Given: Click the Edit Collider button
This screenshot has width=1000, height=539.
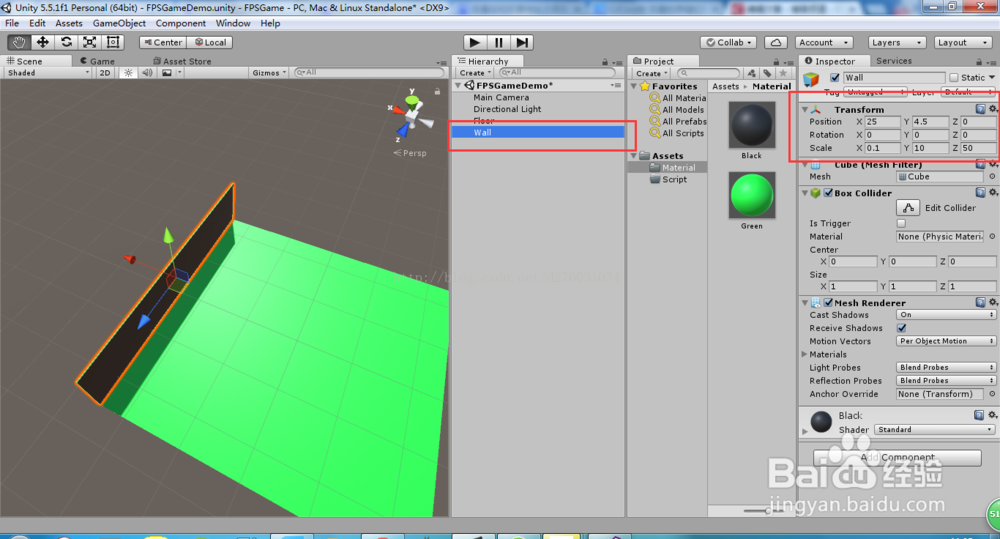Looking at the screenshot, I should click(x=908, y=207).
